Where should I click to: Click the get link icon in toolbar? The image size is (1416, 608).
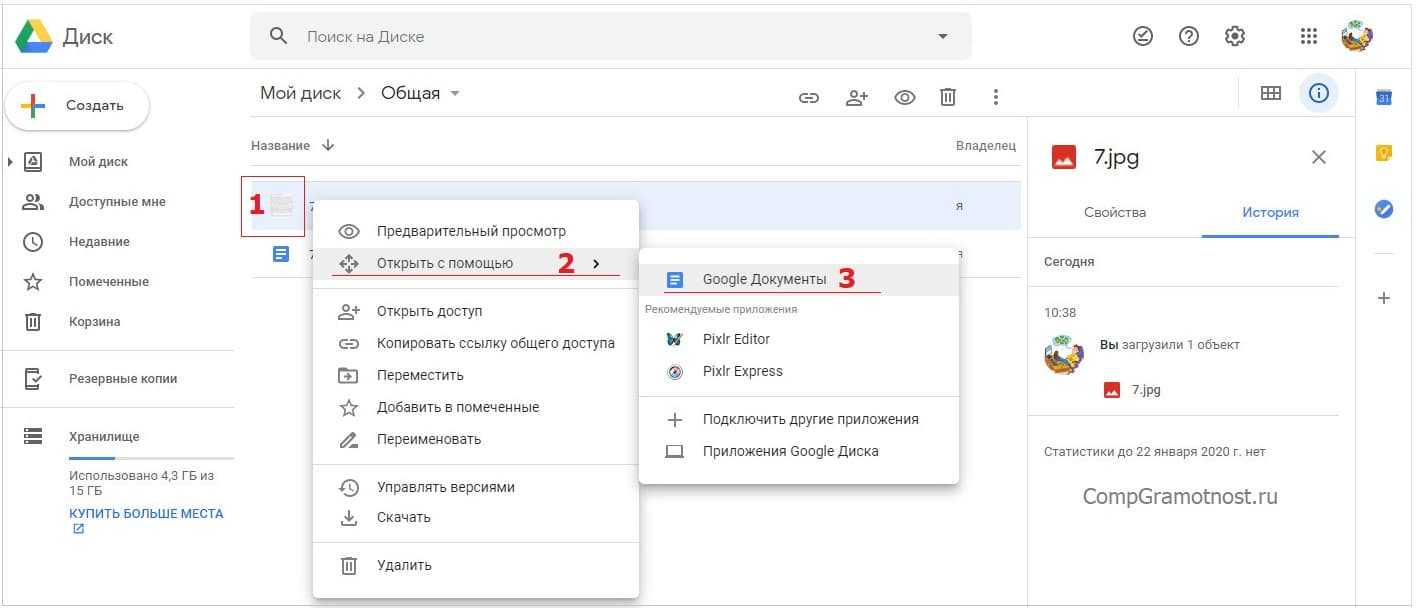809,97
